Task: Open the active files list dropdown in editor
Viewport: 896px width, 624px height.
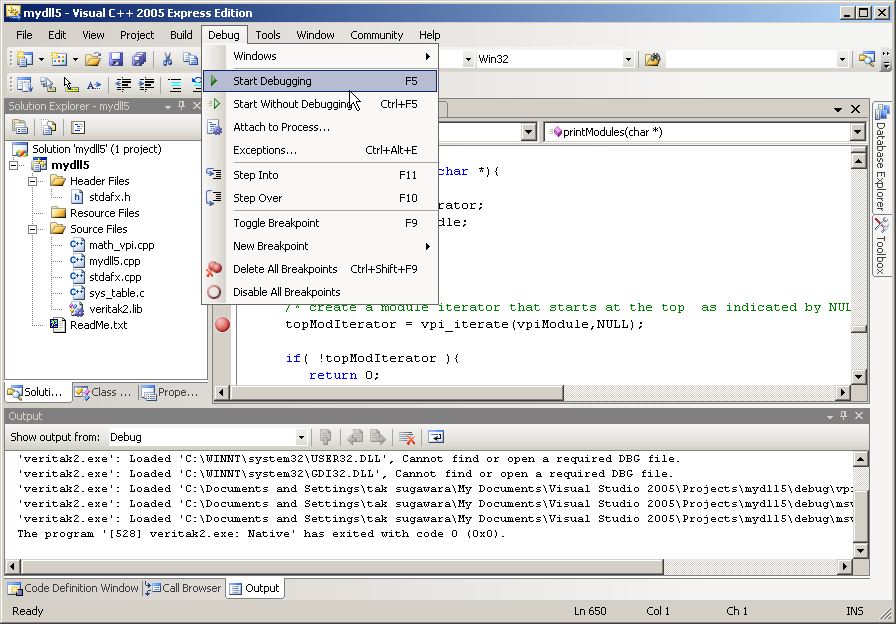Action: tap(838, 109)
